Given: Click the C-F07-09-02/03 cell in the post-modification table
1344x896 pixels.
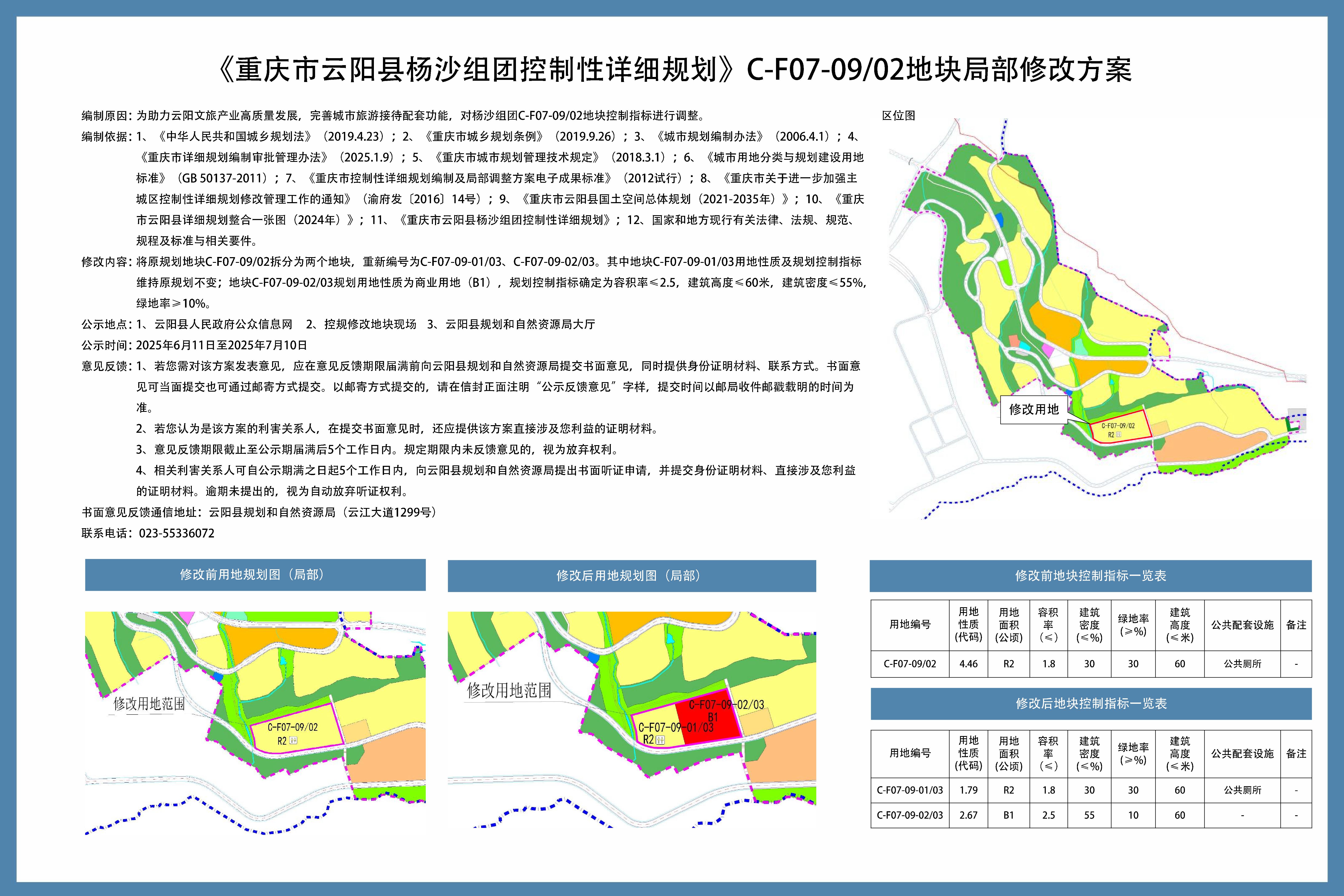Looking at the screenshot, I should click(x=910, y=815).
